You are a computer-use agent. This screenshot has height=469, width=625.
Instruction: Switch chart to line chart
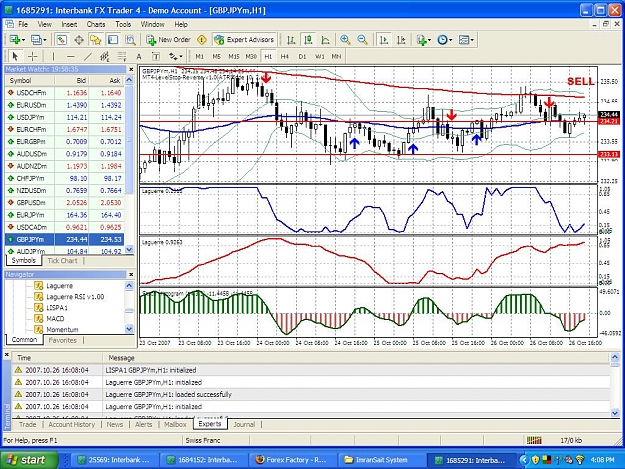coord(325,40)
